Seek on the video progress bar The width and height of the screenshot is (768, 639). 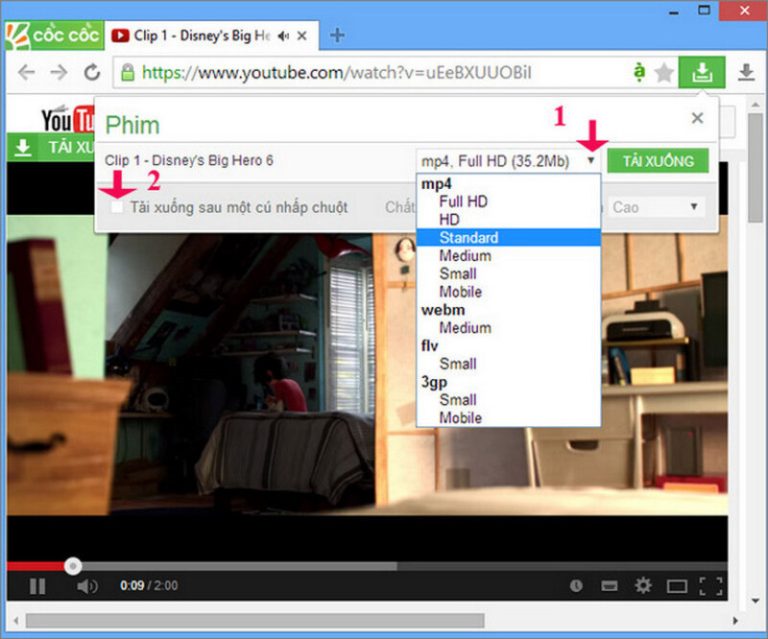(x=367, y=567)
